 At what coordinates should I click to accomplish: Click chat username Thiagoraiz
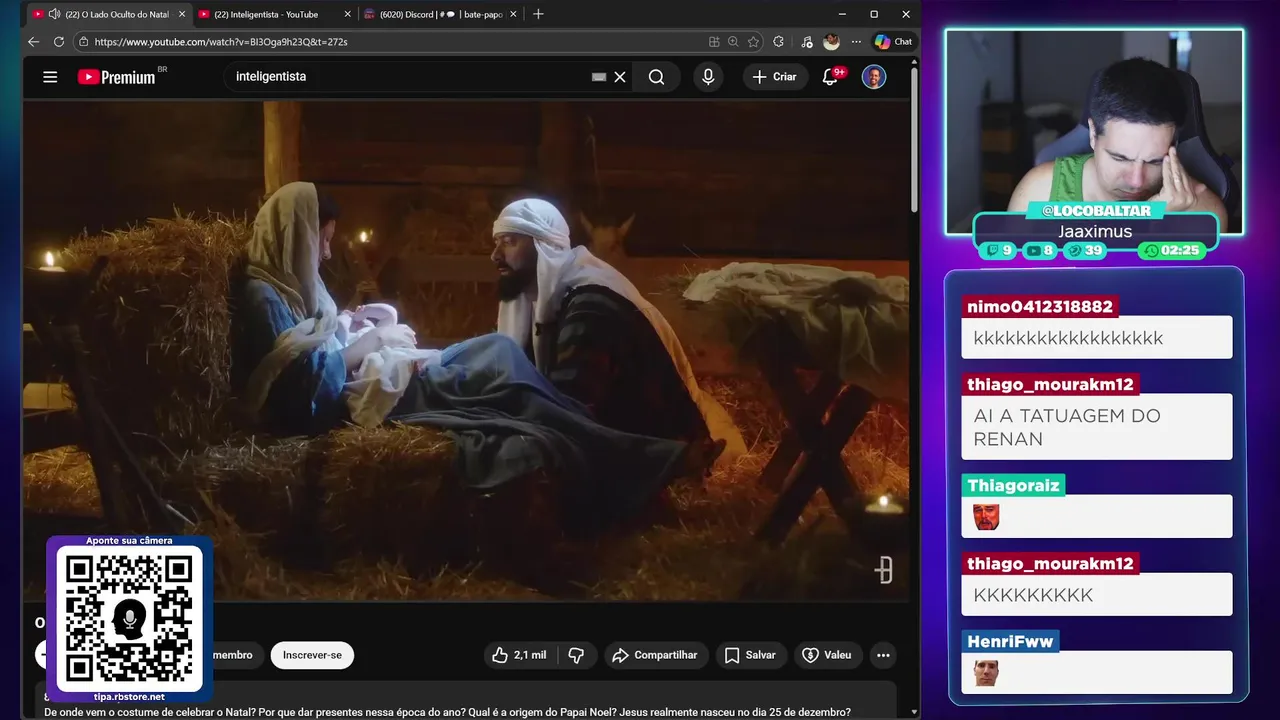click(x=1013, y=486)
